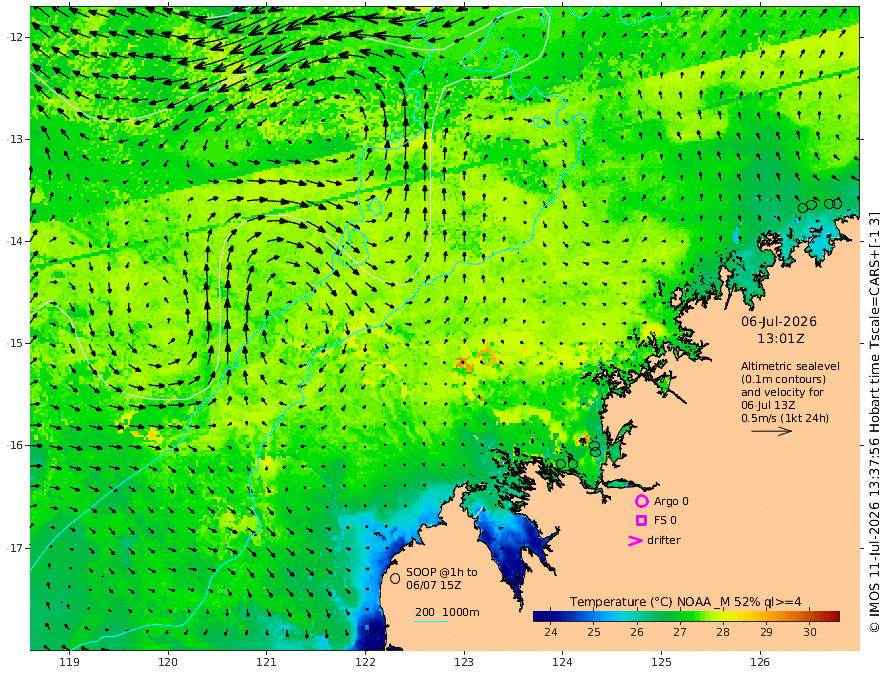Viewport: 880px width, 680px height.
Task: Click the 'Altimetric sealevel' caption line
Action: click(790, 366)
